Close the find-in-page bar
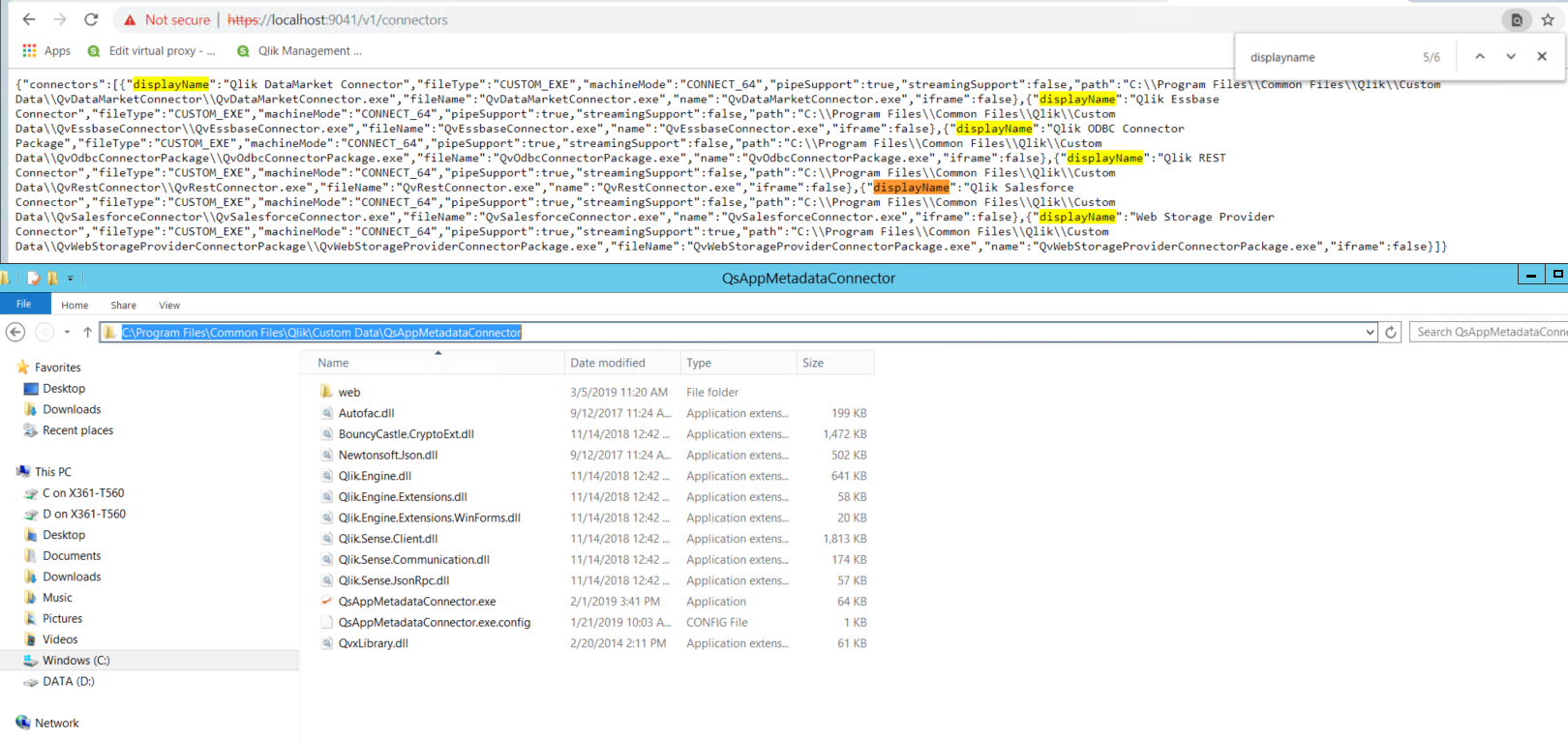Screen dimensions: 1568x739 (1542, 57)
